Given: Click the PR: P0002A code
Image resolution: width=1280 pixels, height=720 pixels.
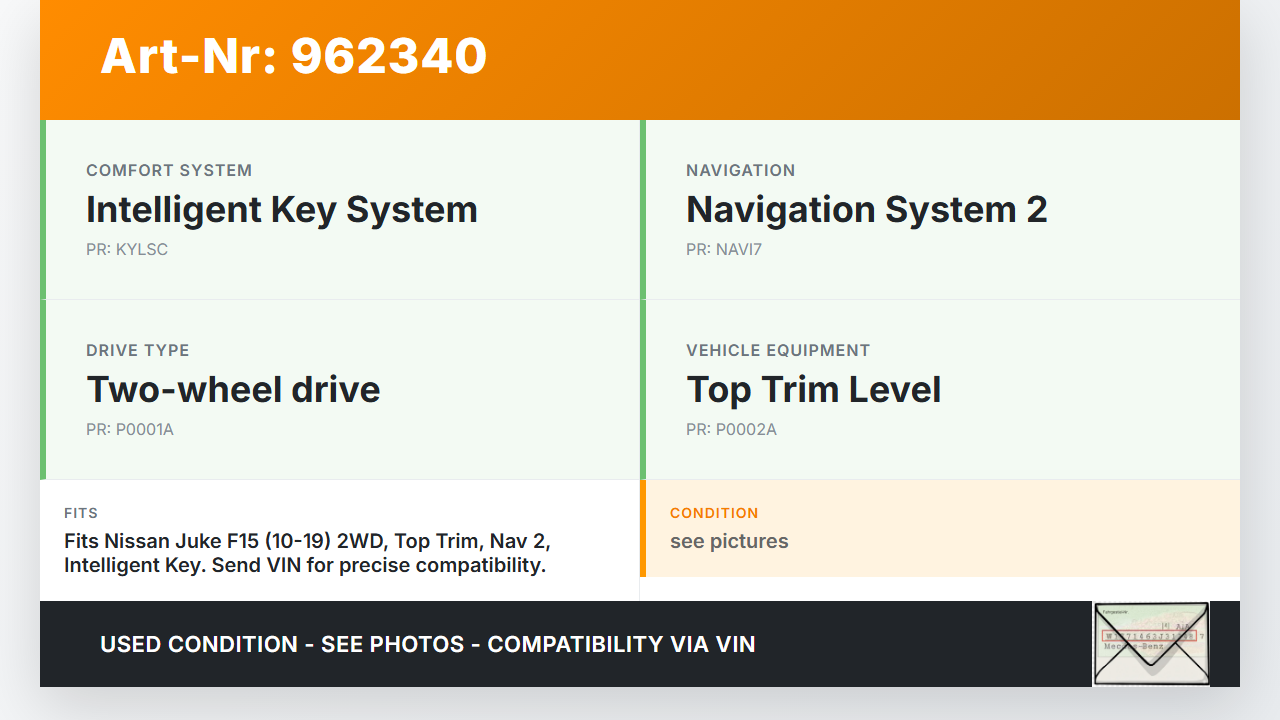Looking at the screenshot, I should coord(731,430).
